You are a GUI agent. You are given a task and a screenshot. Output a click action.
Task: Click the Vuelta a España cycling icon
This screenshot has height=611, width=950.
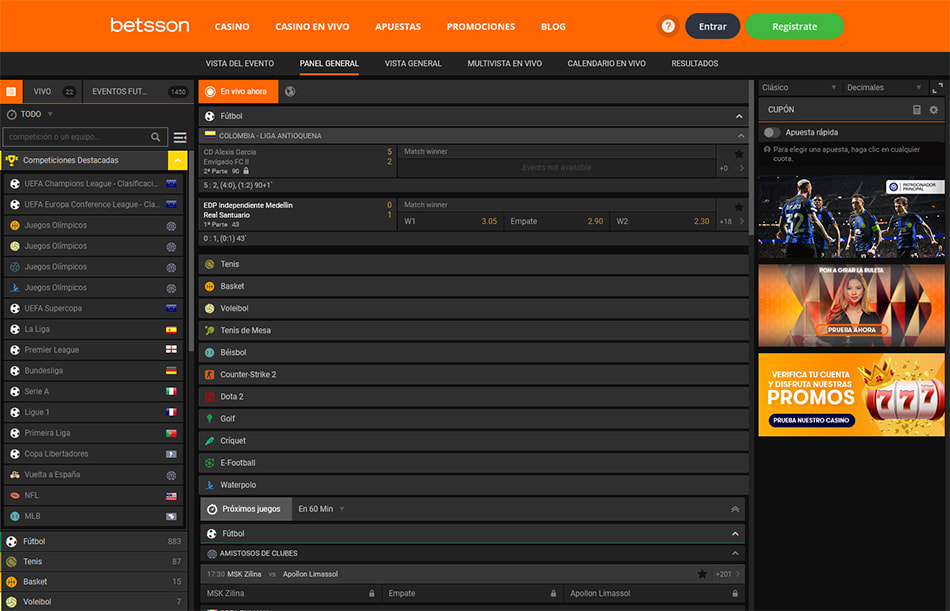pos(15,475)
